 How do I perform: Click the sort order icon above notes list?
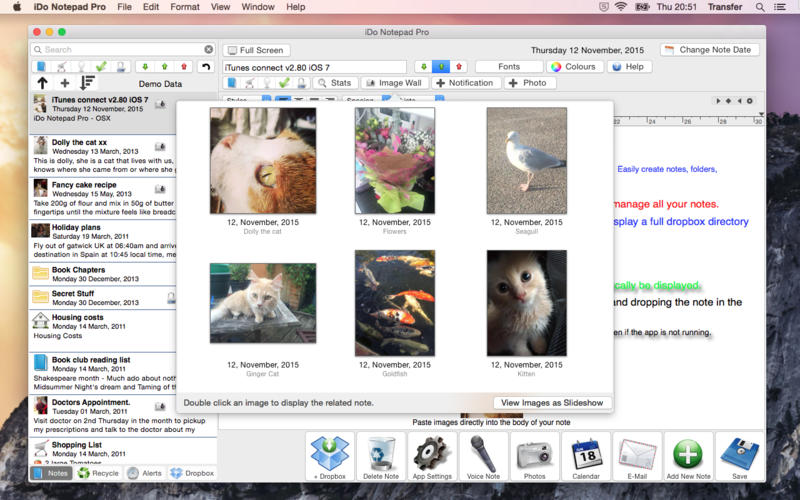(x=87, y=83)
